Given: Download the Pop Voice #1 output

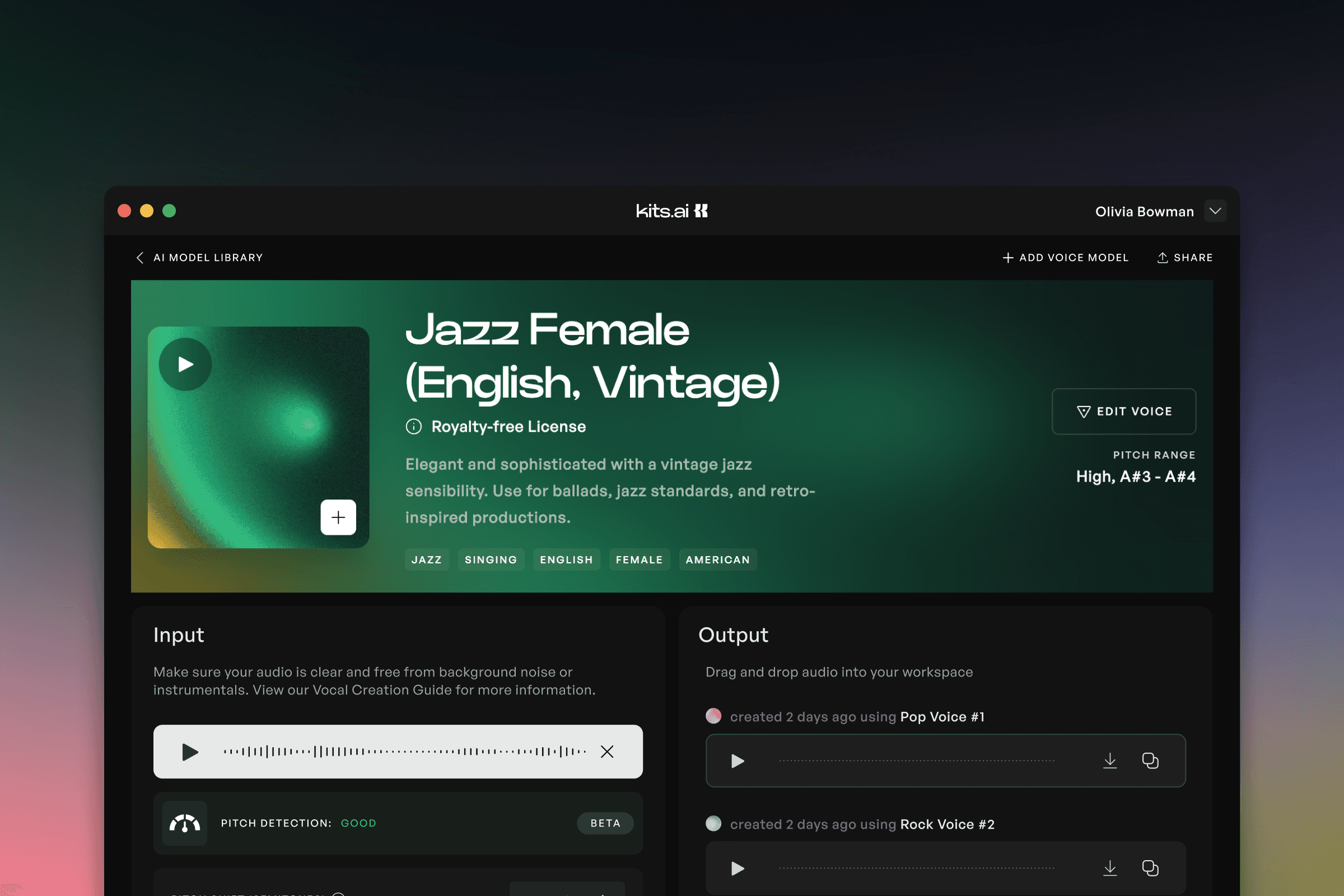Looking at the screenshot, I should click(x=1110, y=760).
